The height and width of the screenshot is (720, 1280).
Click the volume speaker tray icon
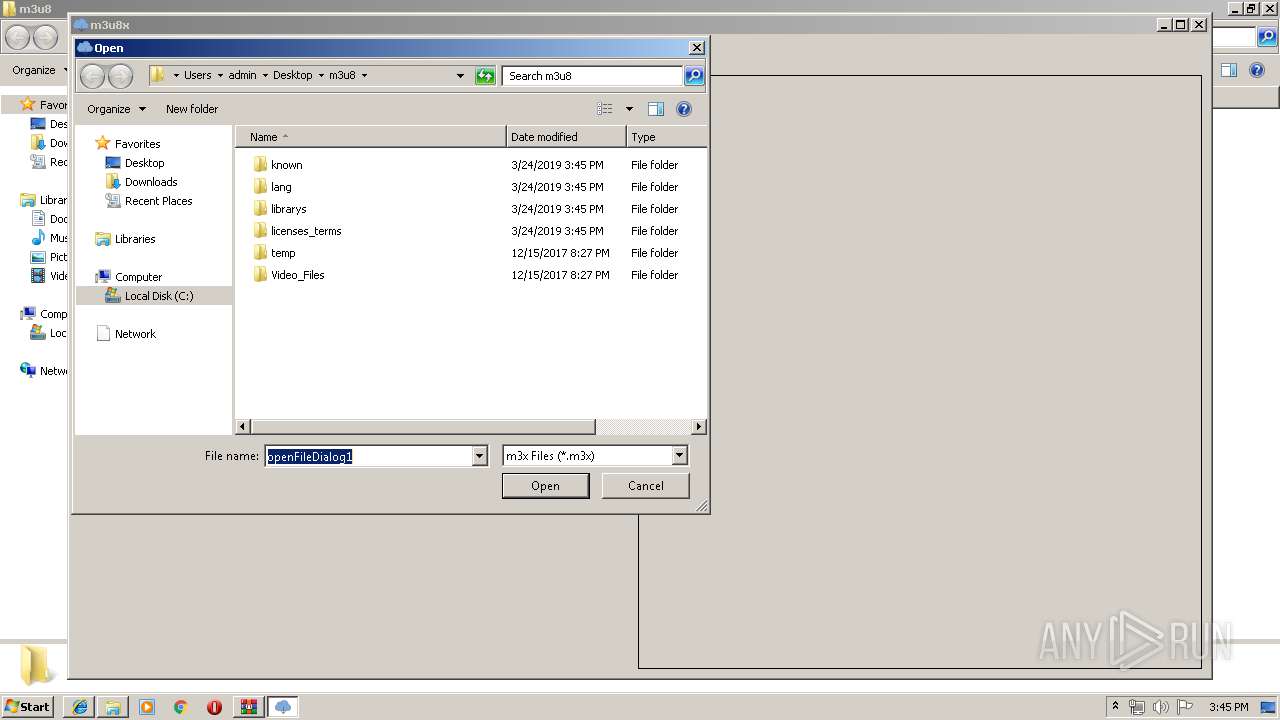1161,707
